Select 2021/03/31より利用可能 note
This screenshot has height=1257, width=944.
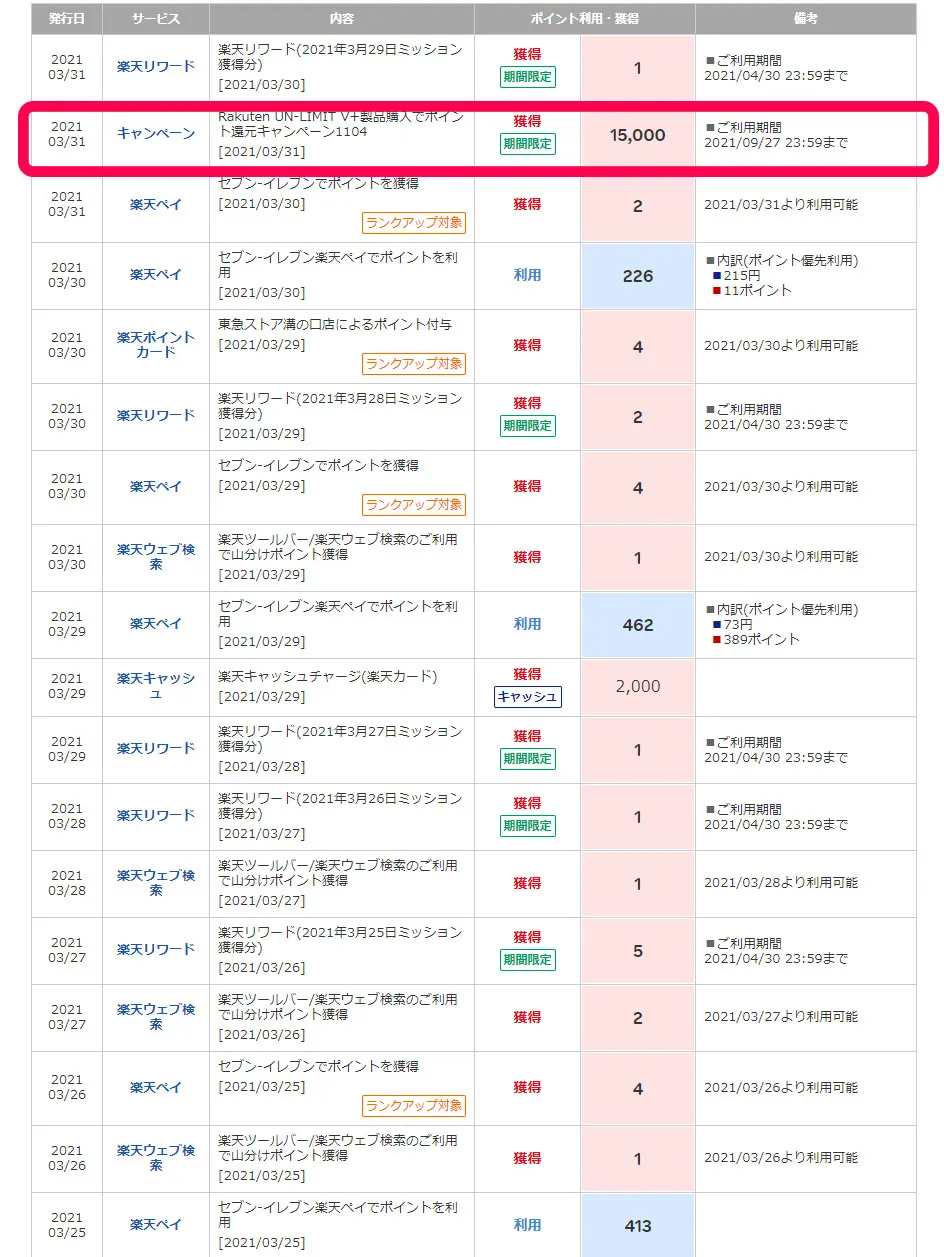coord(781,204)
